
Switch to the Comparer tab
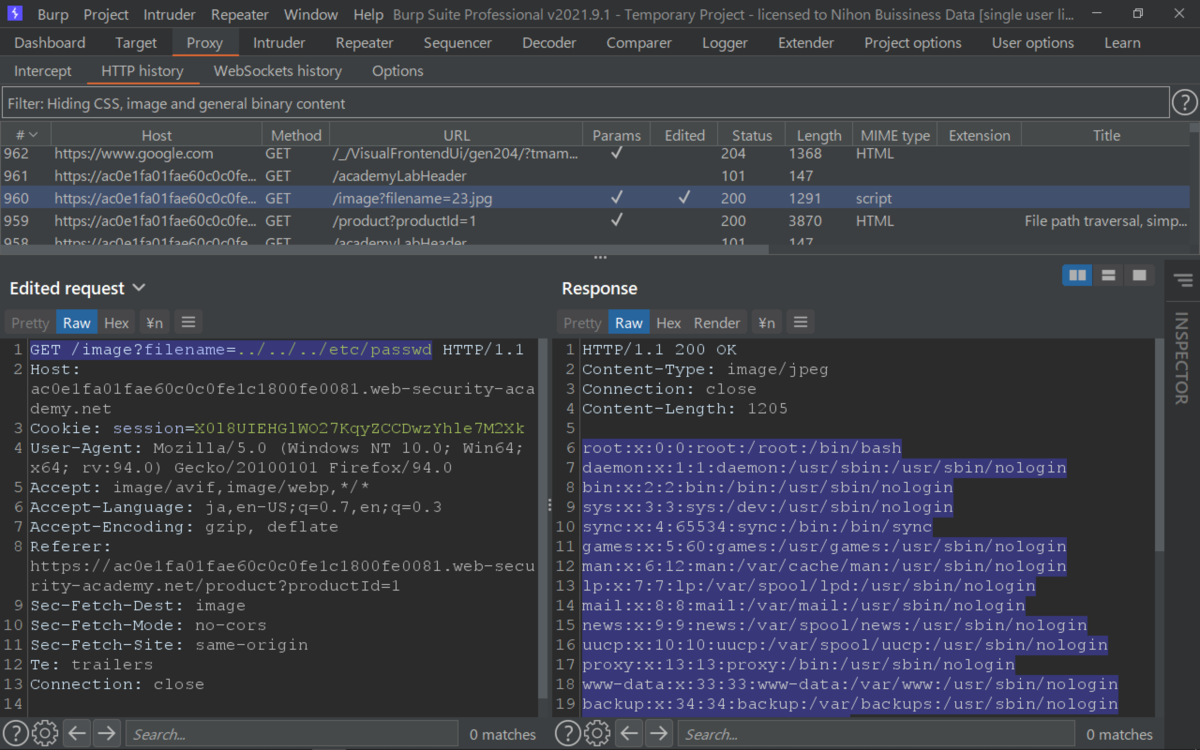click(639, 43)
